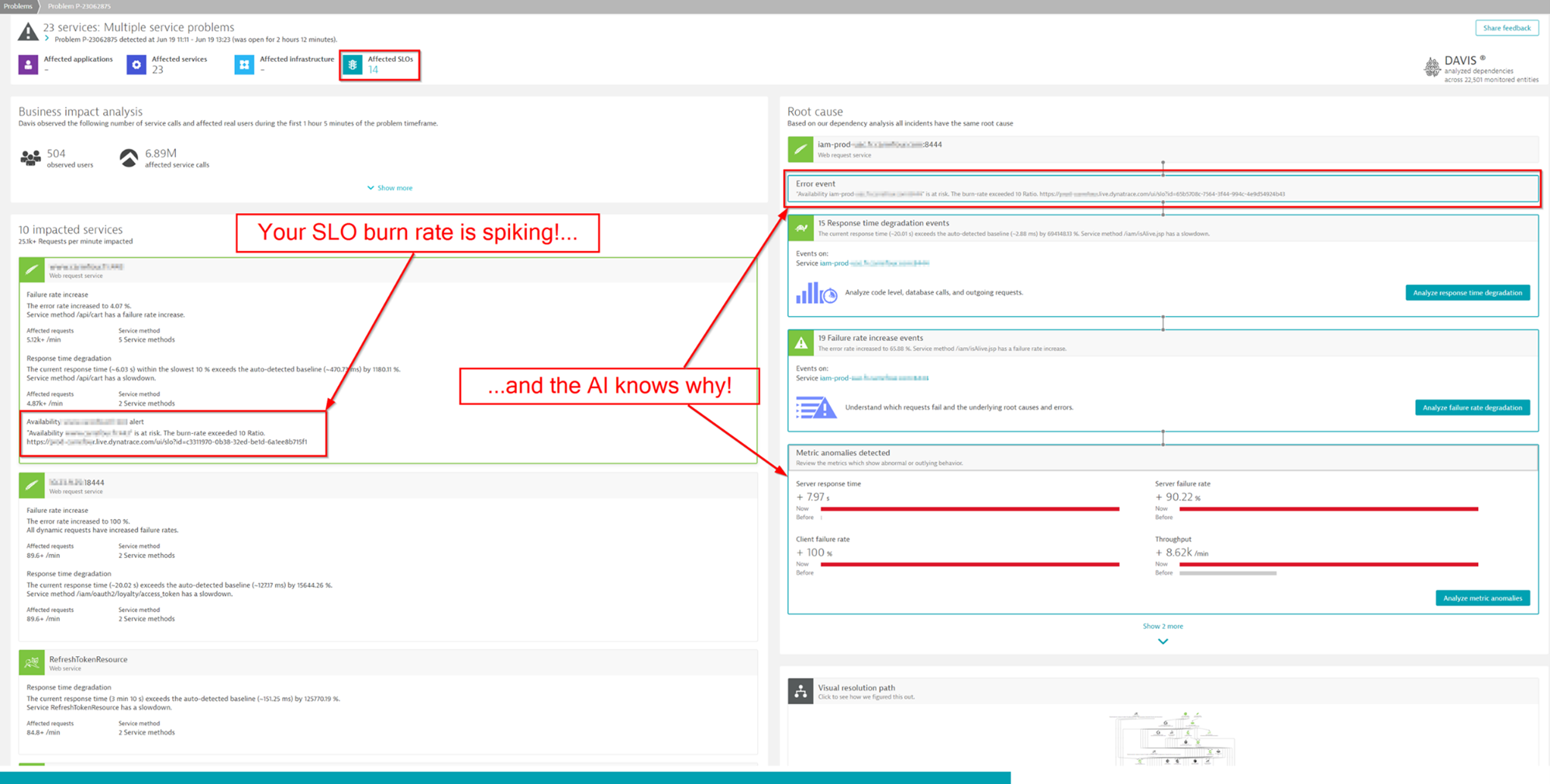Open the highlighted Affected SLOs icon
The image size is (1550, 784).
[353, 64]
